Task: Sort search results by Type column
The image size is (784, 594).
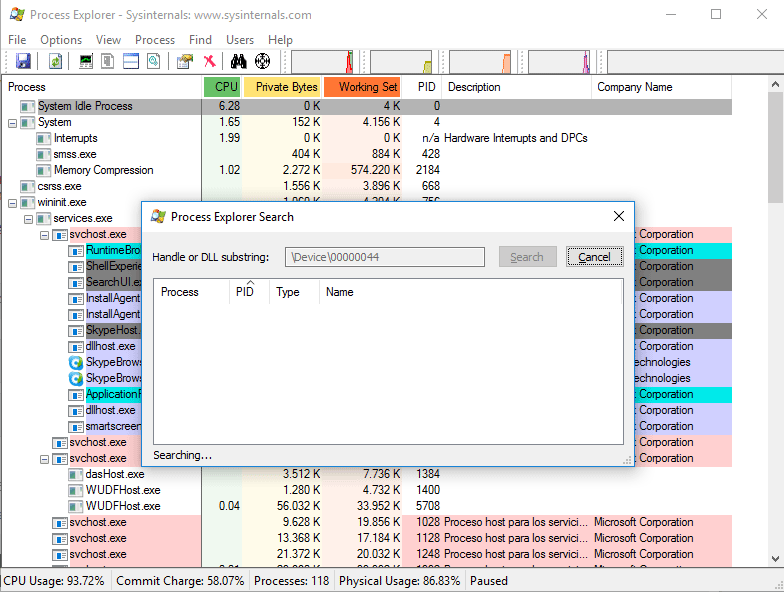Action: tap(294, 292)
